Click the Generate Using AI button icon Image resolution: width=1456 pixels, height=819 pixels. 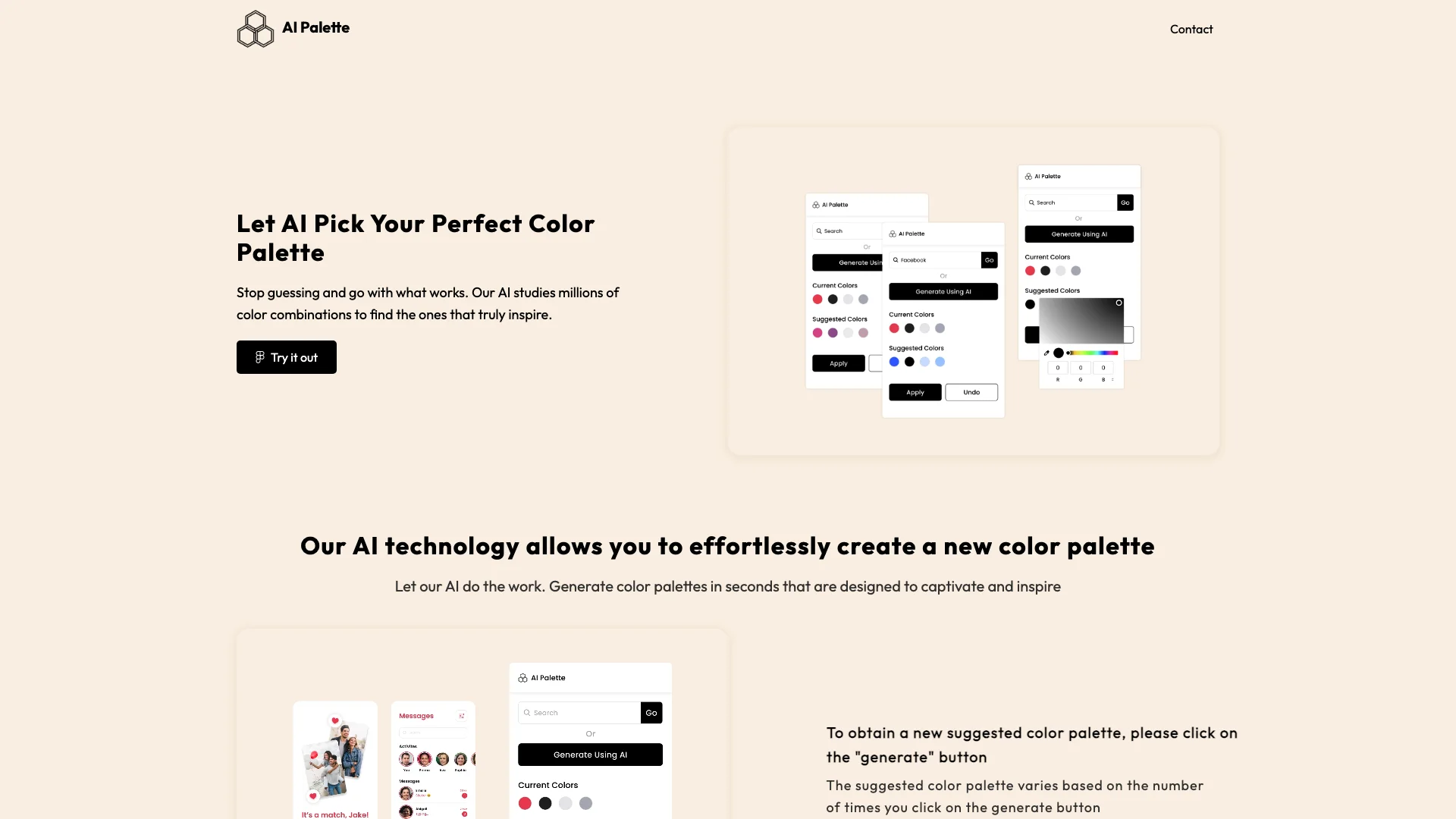(x=590, y=755)
